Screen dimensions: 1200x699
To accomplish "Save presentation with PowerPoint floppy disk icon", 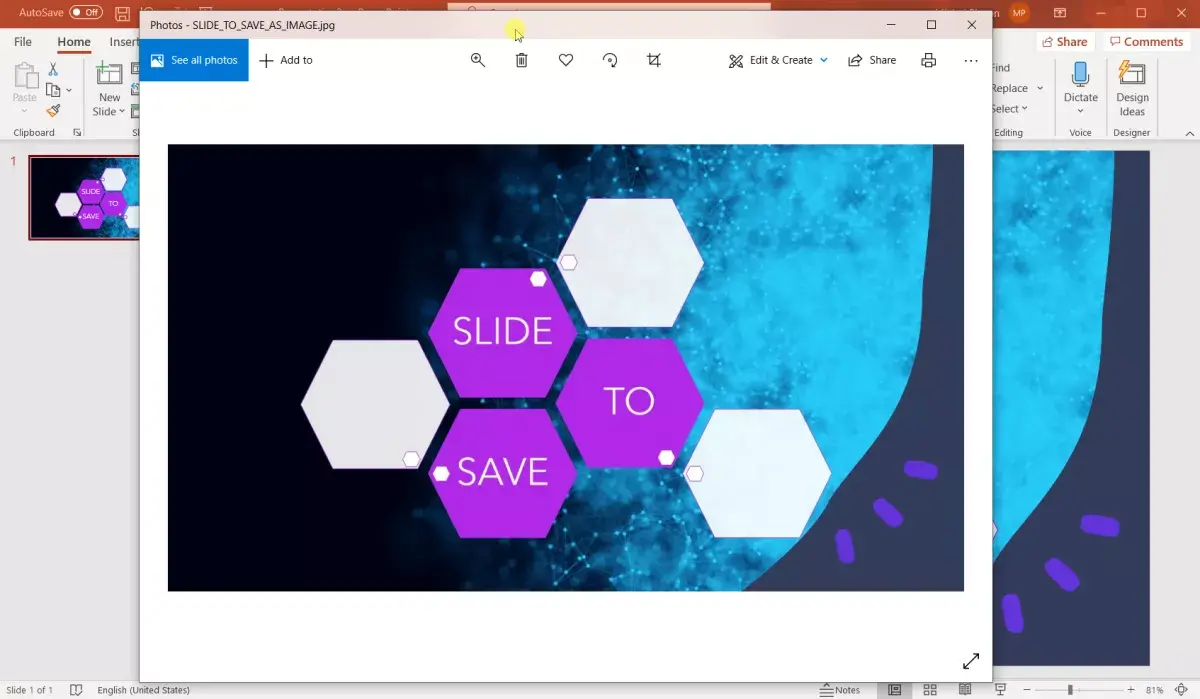I will 122,13.
